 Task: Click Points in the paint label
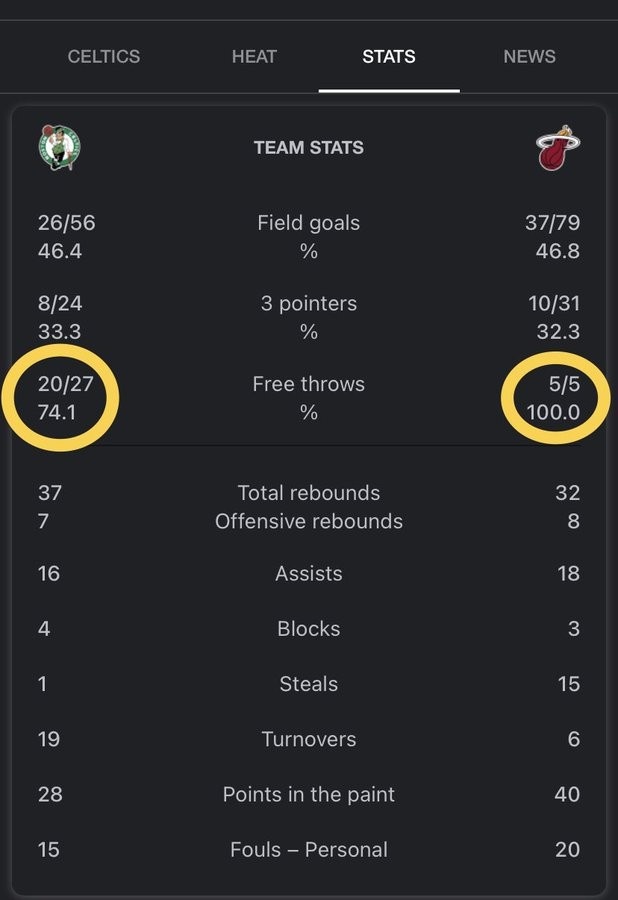click(309, 794)
